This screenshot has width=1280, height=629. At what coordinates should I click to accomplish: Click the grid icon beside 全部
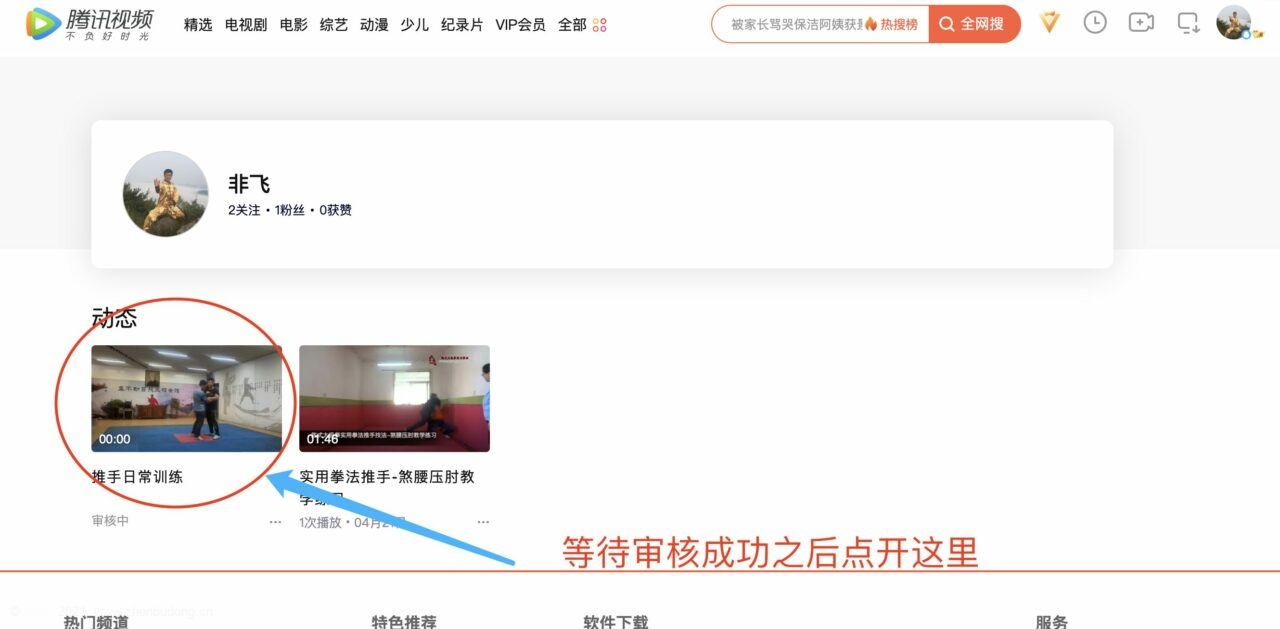point(600,24)
